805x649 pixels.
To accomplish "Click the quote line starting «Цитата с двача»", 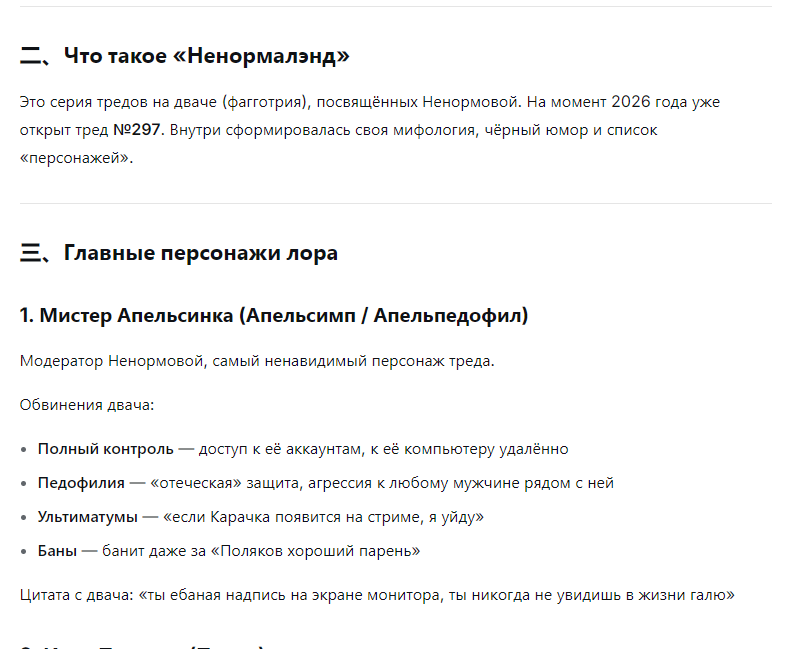I will (377, 595).
